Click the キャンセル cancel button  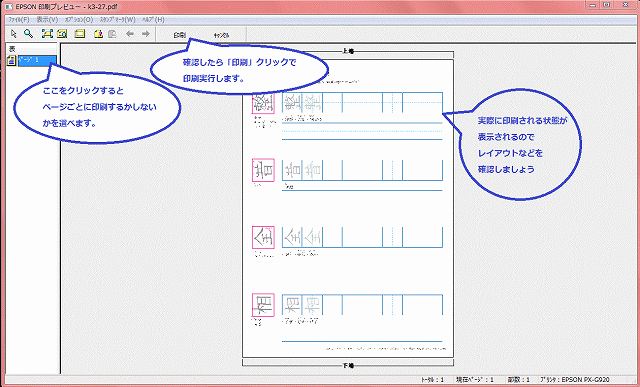(x=221, y=35)
